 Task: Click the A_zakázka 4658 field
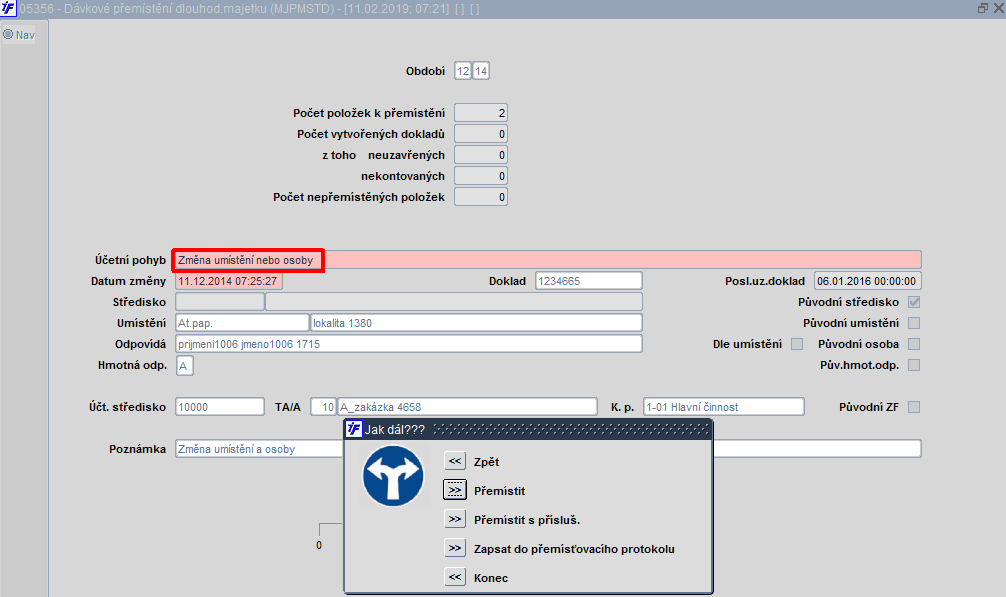point(467,407)
